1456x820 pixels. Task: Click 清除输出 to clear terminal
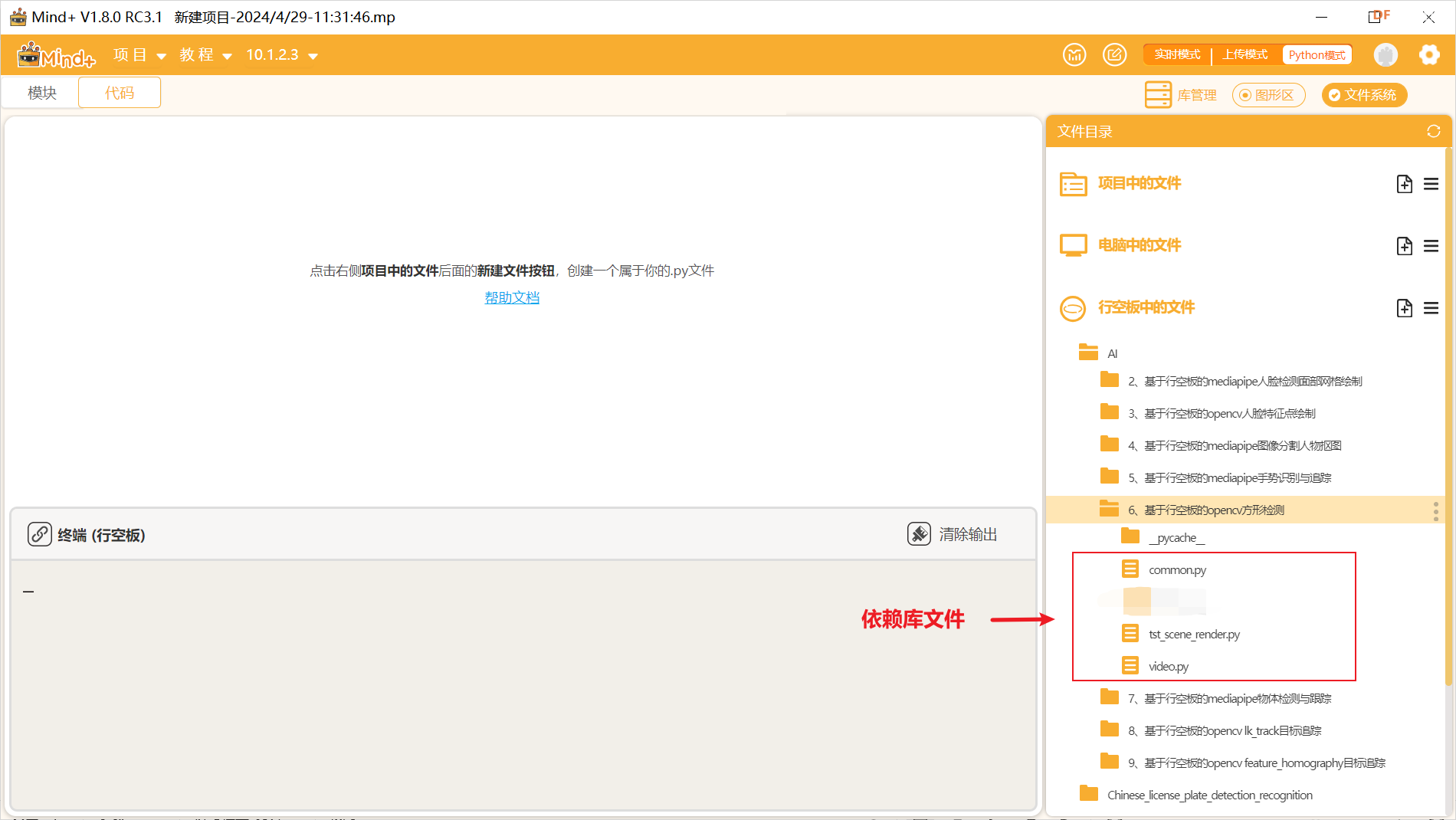pyautogui.click(x=953, y=534)
